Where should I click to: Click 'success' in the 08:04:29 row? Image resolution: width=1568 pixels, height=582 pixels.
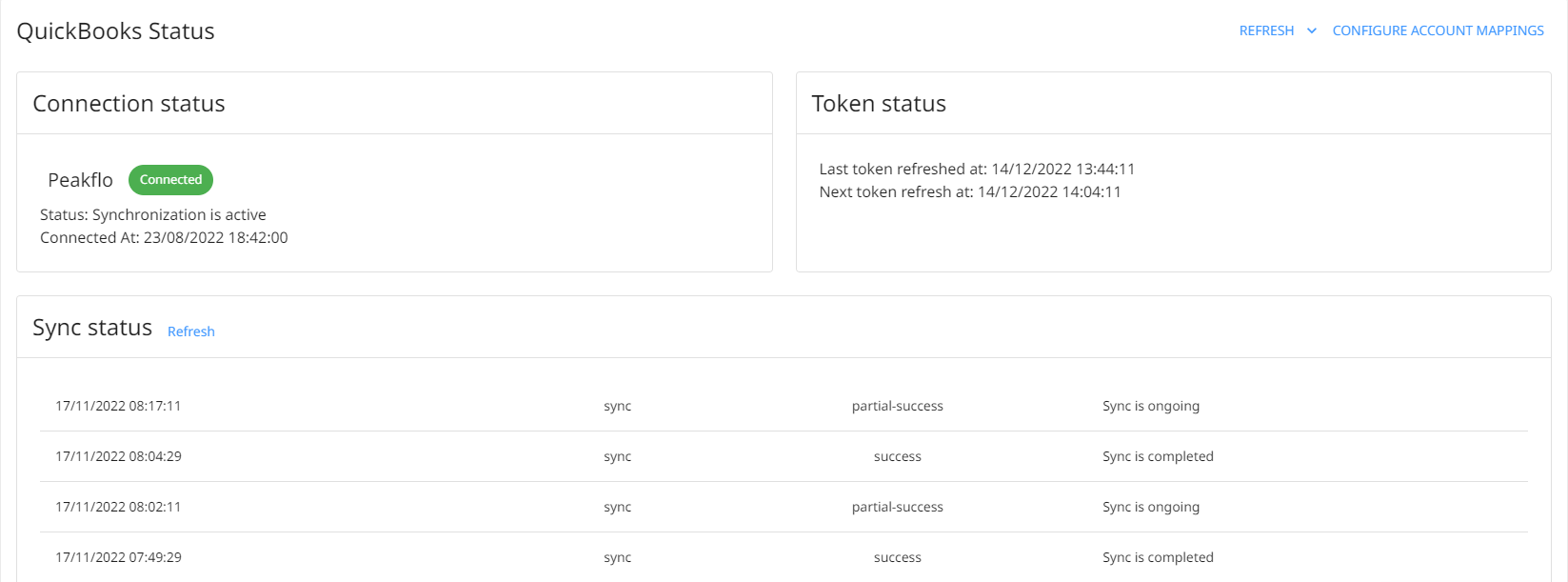click(898, 456)
